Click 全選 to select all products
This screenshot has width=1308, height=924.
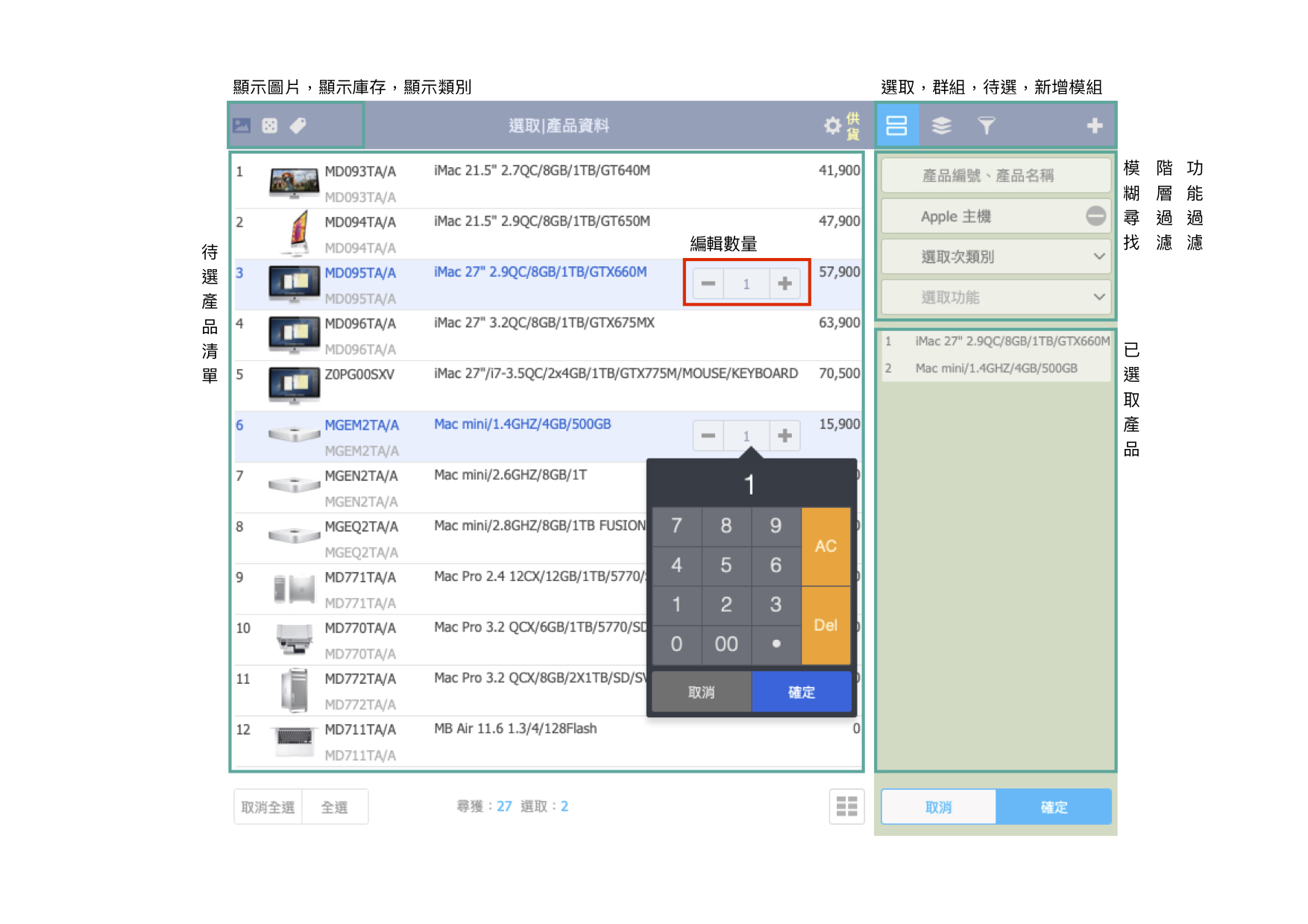tap(335, 807)
